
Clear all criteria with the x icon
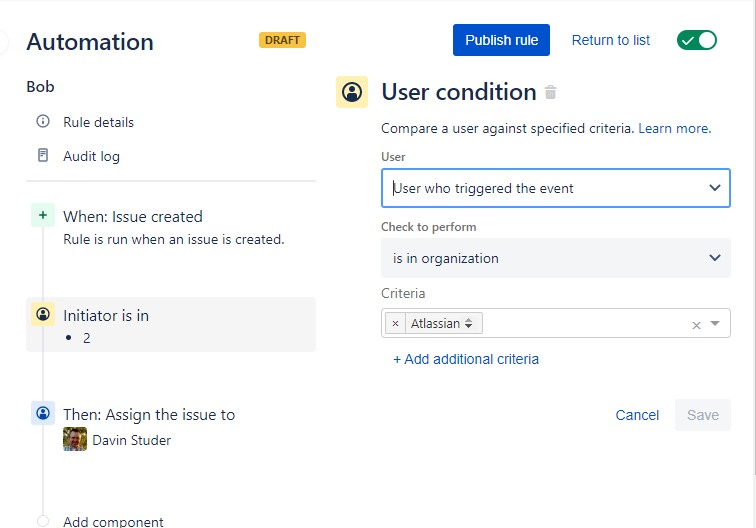coord(696,325)
